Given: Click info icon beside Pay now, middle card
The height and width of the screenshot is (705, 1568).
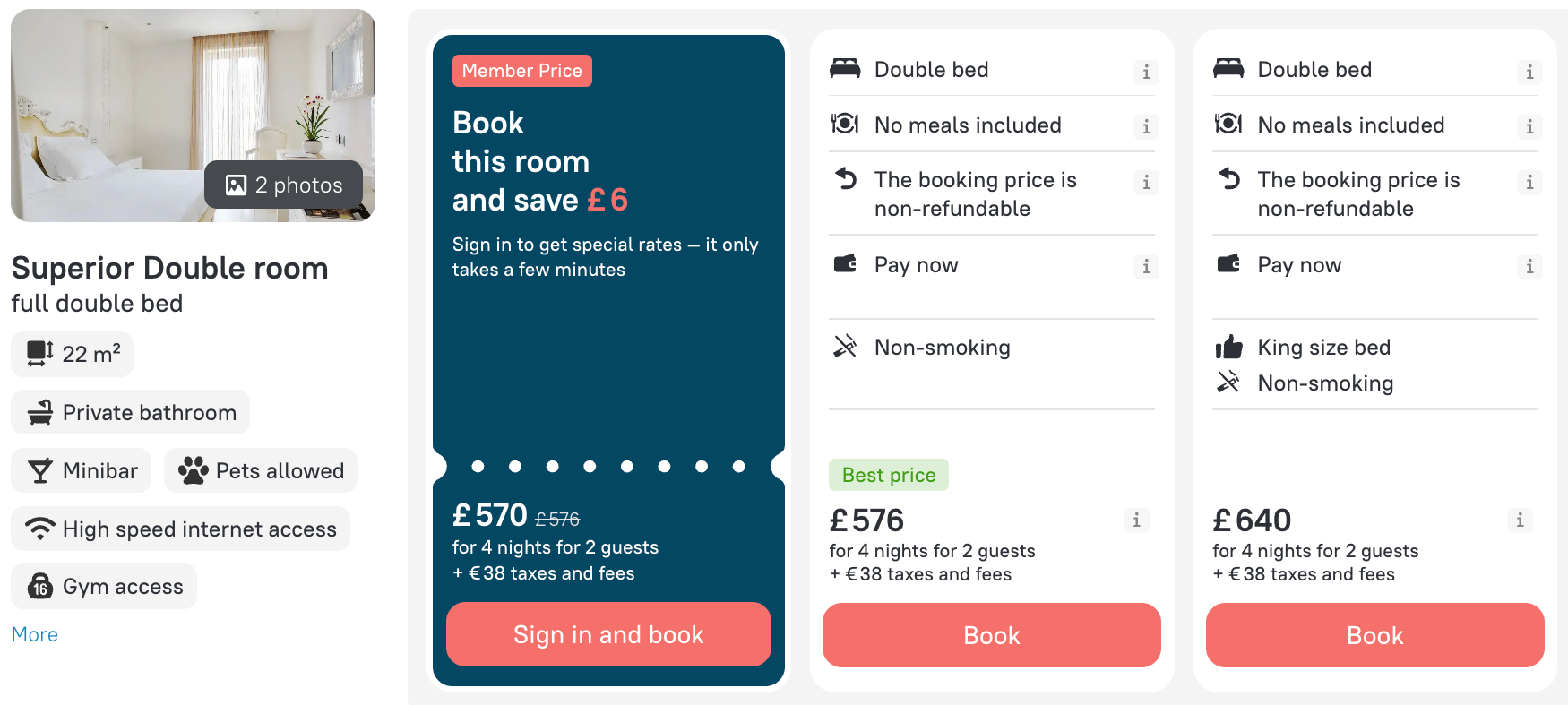Looking at the screenshot, I should 1146,267.
